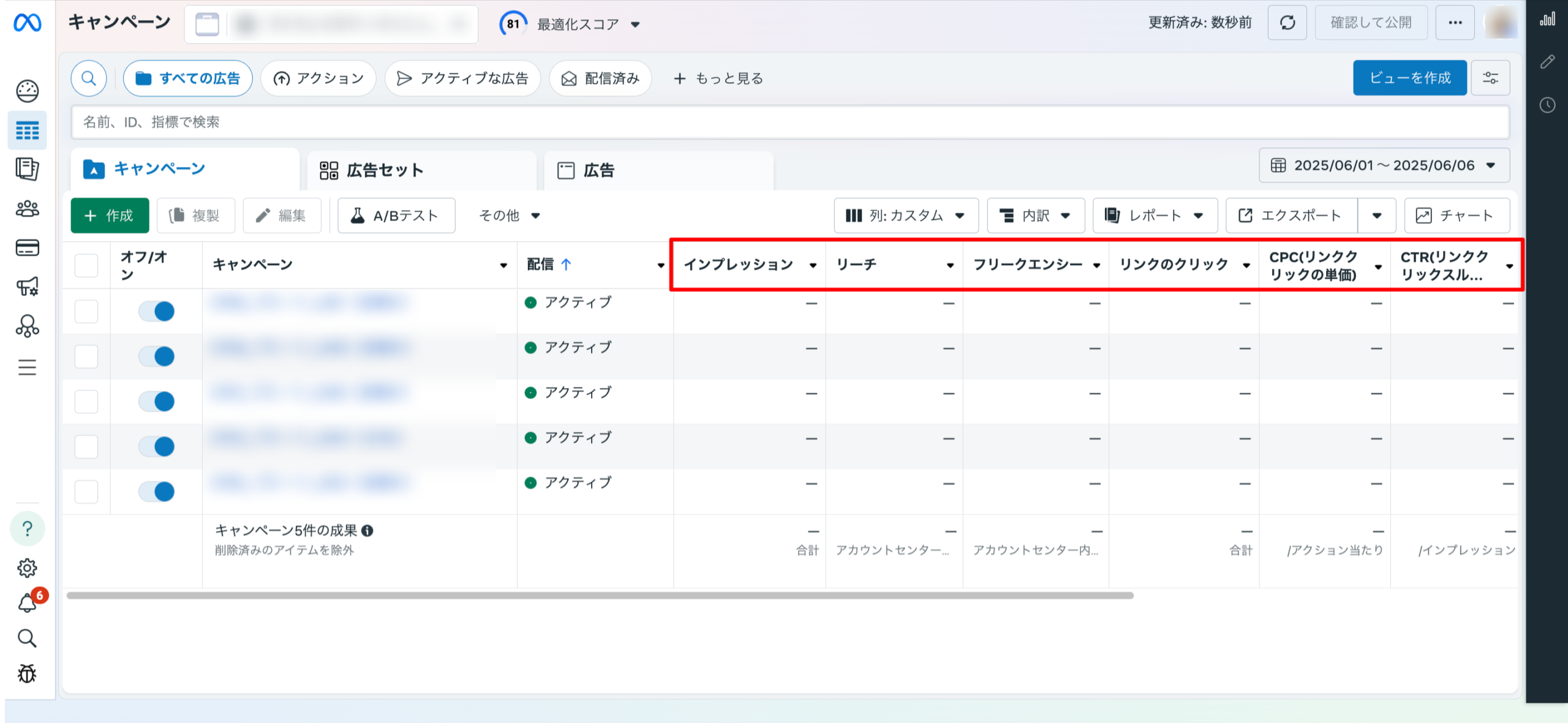Open the audiences people icon
Screen dimensions: 1568x723
point(28,209)
